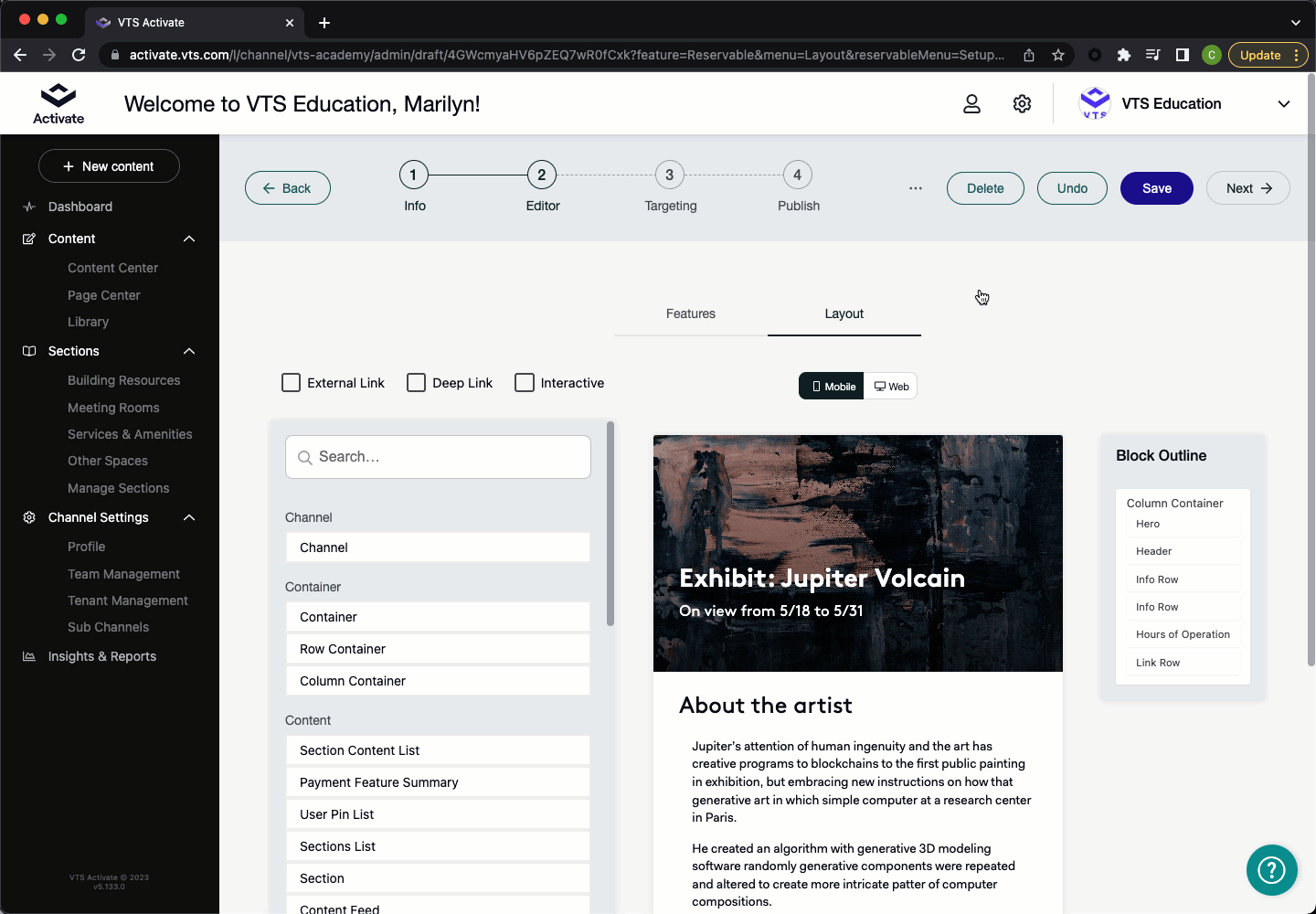The height and width of the screenshot is (914, 1316).
Task: Click the Undo button
Action: pyautogui.click(x=1072, y=188)
